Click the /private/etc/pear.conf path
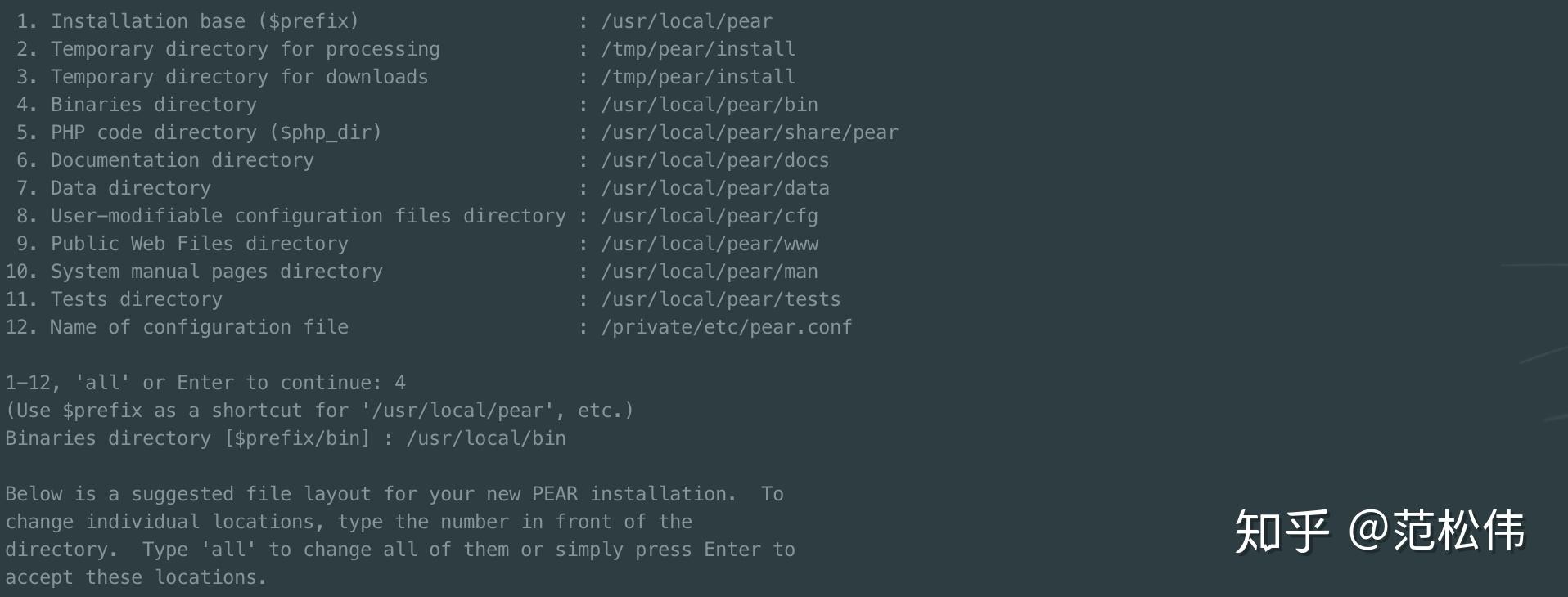Viewport: 1568px width, 597px height. 726,327
